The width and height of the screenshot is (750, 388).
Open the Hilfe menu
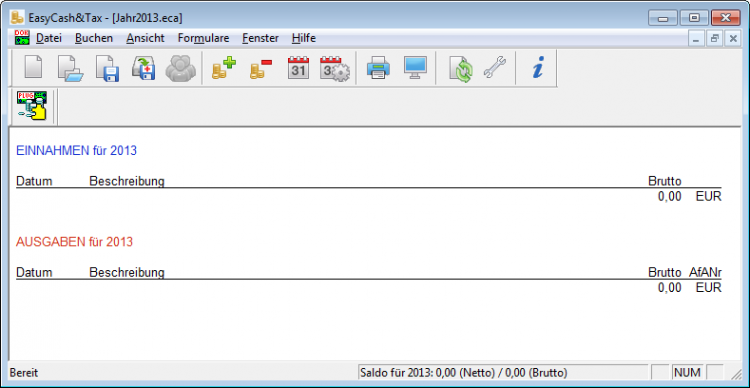(x=304, y=38)
